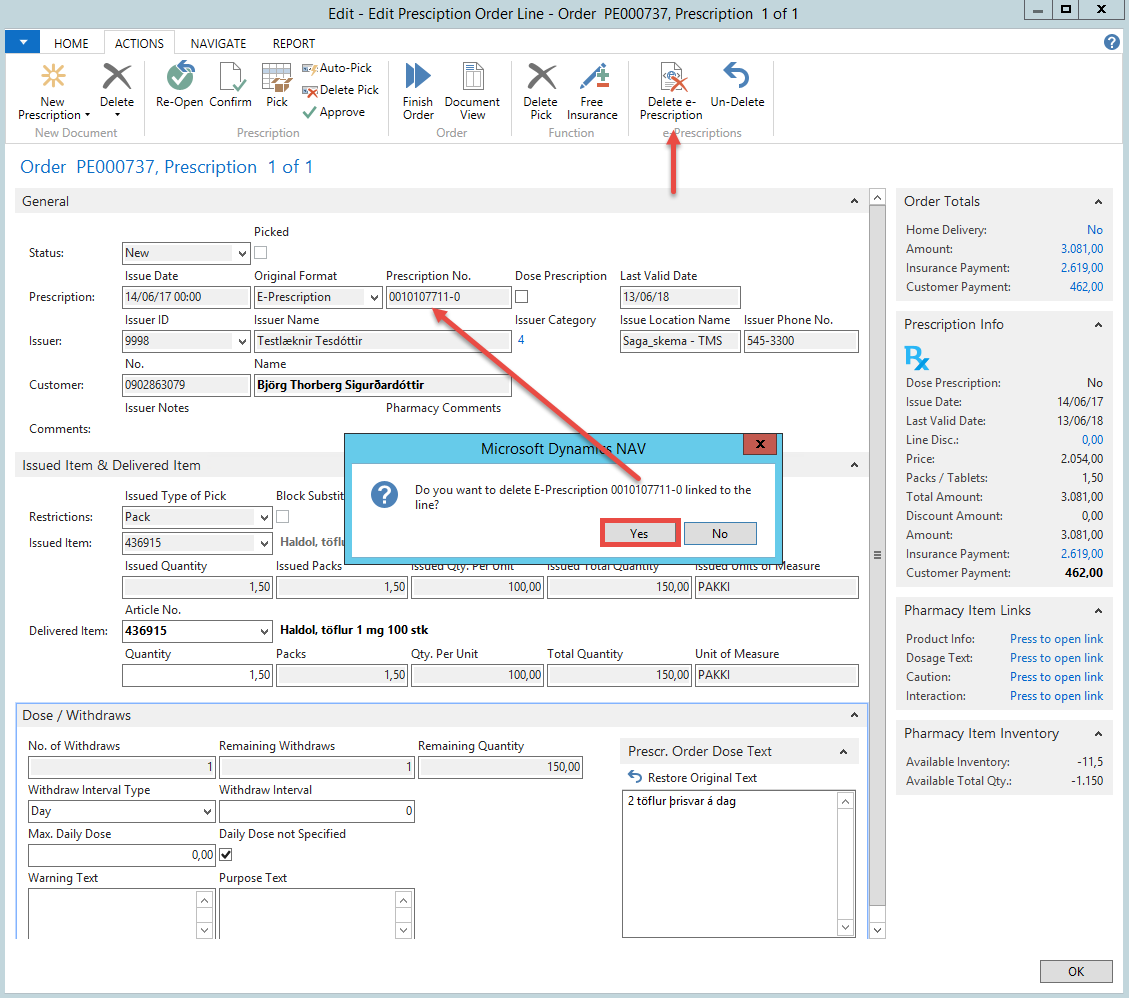Click the Un-Delete icon
This screenshot has width=1129, height=998.
737,78
